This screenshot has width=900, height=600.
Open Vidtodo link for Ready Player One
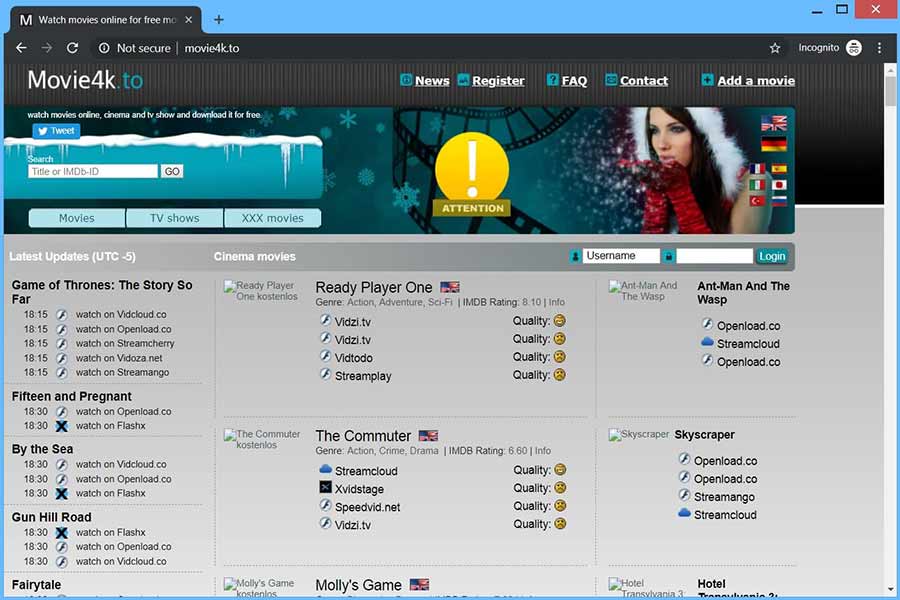click(x=354, y=358)
